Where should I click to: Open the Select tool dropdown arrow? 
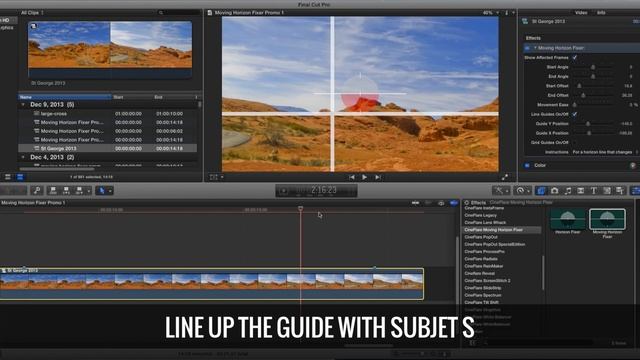coord(110,191)
